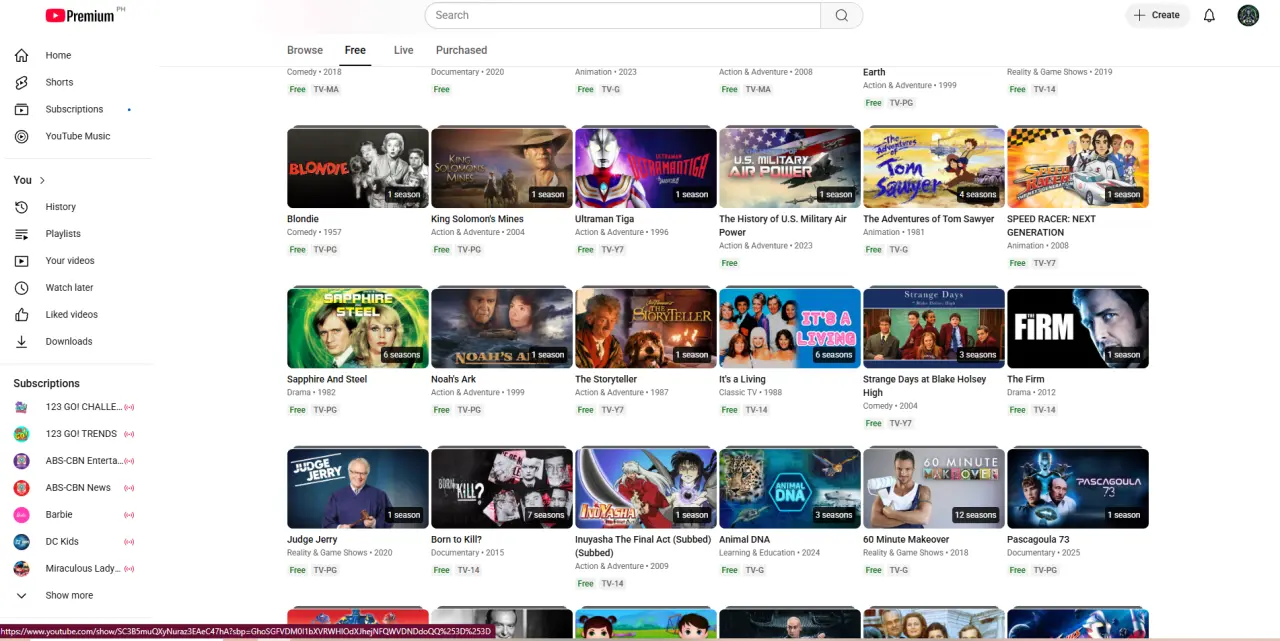1280x641 pixels.
Task: Focus the Search input field
Action: (622, 15)
